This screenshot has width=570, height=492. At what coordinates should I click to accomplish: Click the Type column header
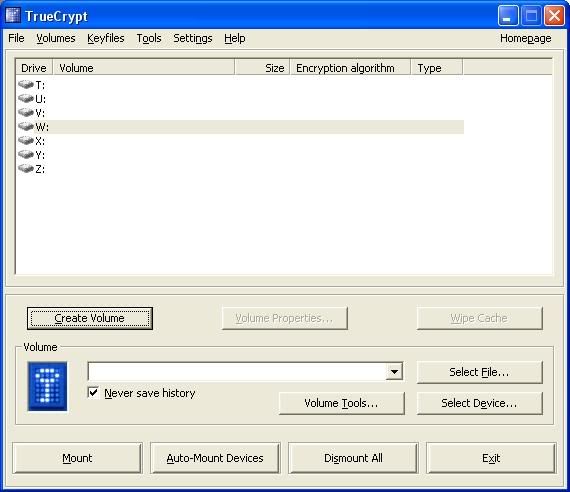pyautogui.click(x=437, y=68)
